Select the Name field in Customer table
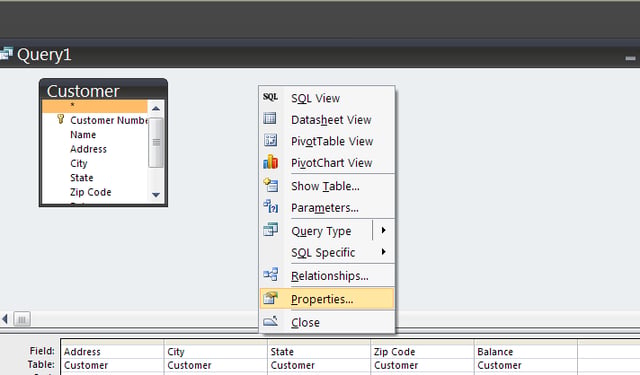 (x=95, y=135)
